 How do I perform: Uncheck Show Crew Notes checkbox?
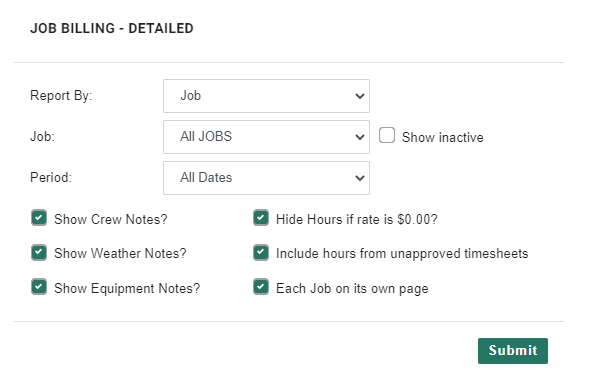pos(39,218)
